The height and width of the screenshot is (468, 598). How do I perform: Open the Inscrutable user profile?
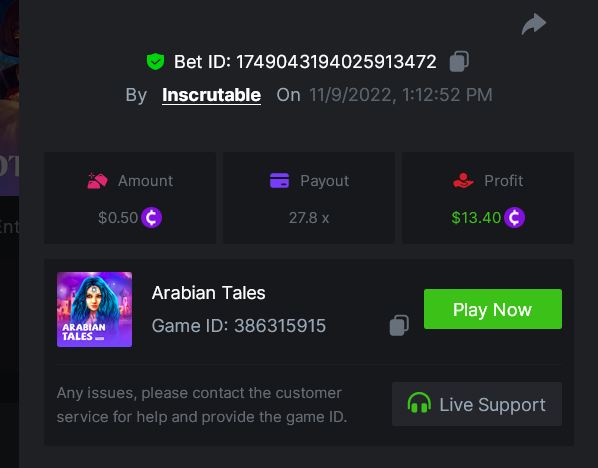point(211,95)
